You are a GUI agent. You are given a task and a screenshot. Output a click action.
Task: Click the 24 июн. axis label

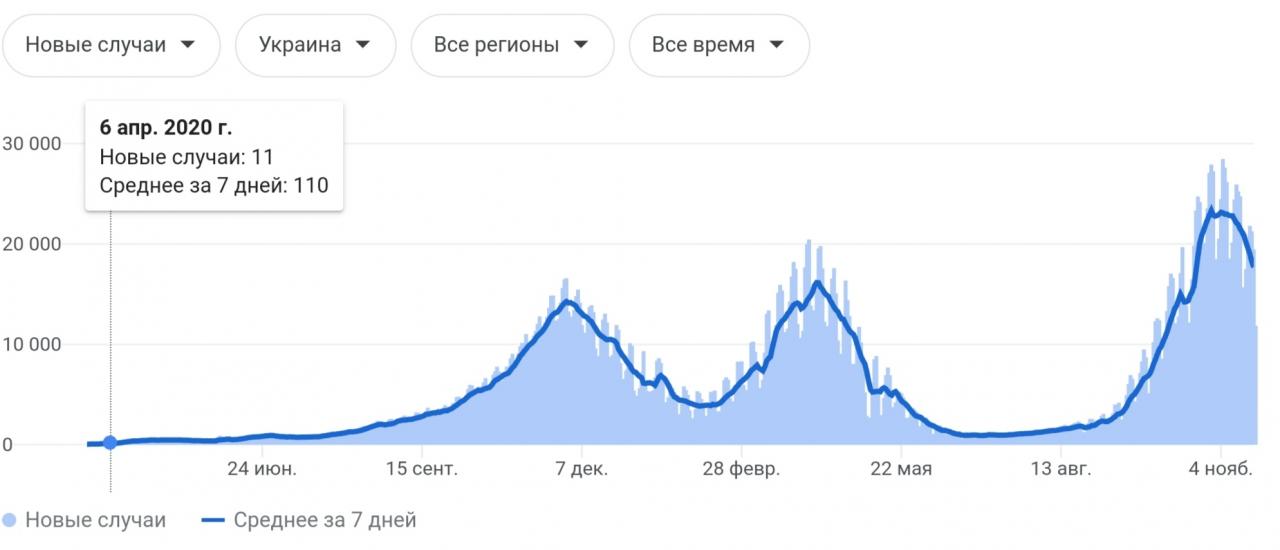click(x=262, y=469)
